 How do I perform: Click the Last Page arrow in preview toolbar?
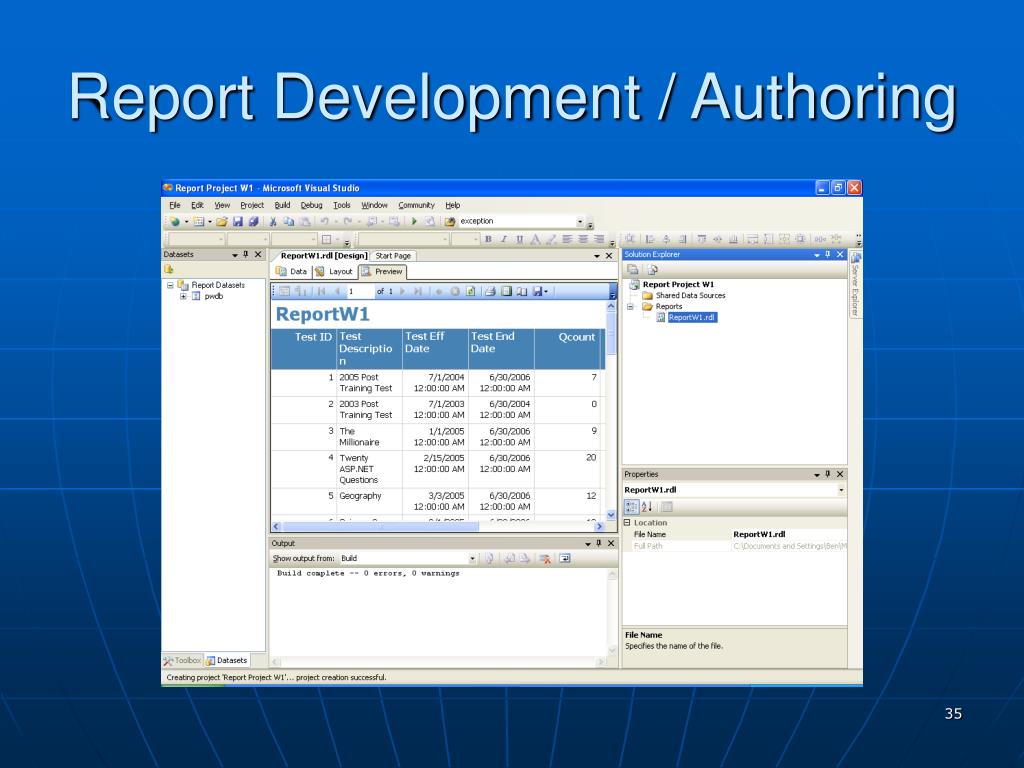(418, 291)
